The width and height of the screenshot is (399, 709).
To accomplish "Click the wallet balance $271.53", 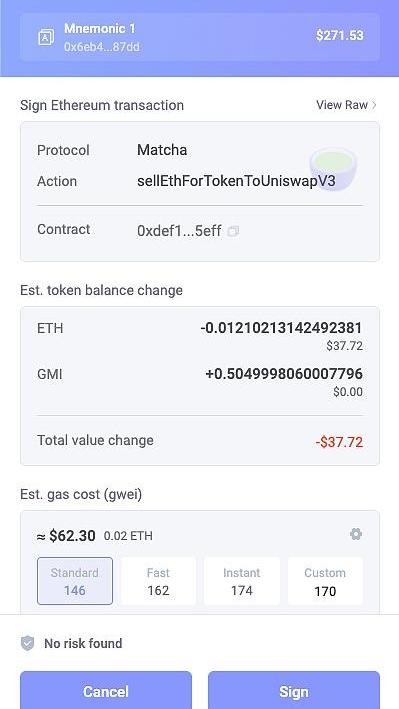I will tap(340, 35).
